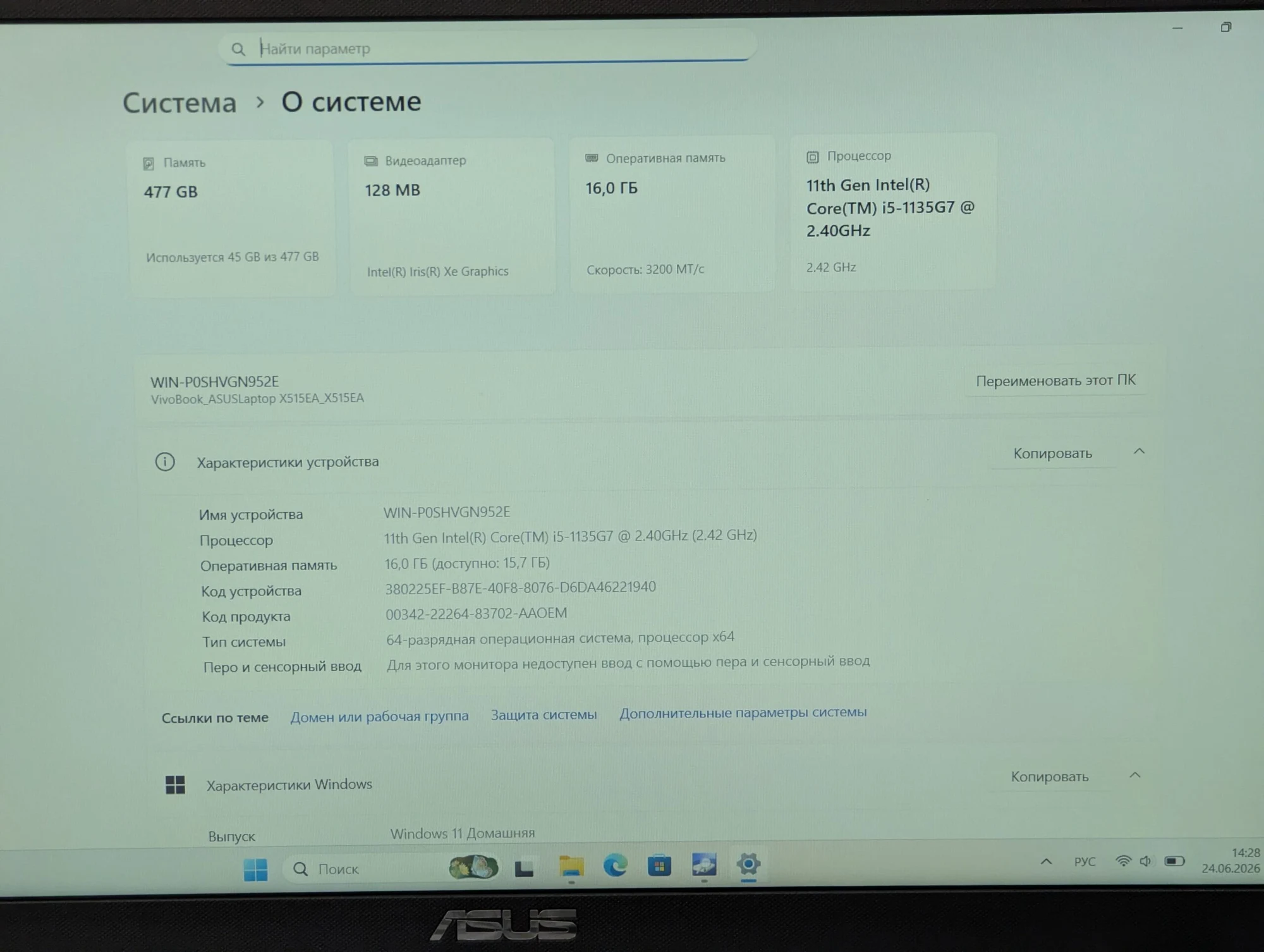The image size is (1264, 952).
Task: Open the Microsoft Store taskbar icon
Action: tap(659, 865)
